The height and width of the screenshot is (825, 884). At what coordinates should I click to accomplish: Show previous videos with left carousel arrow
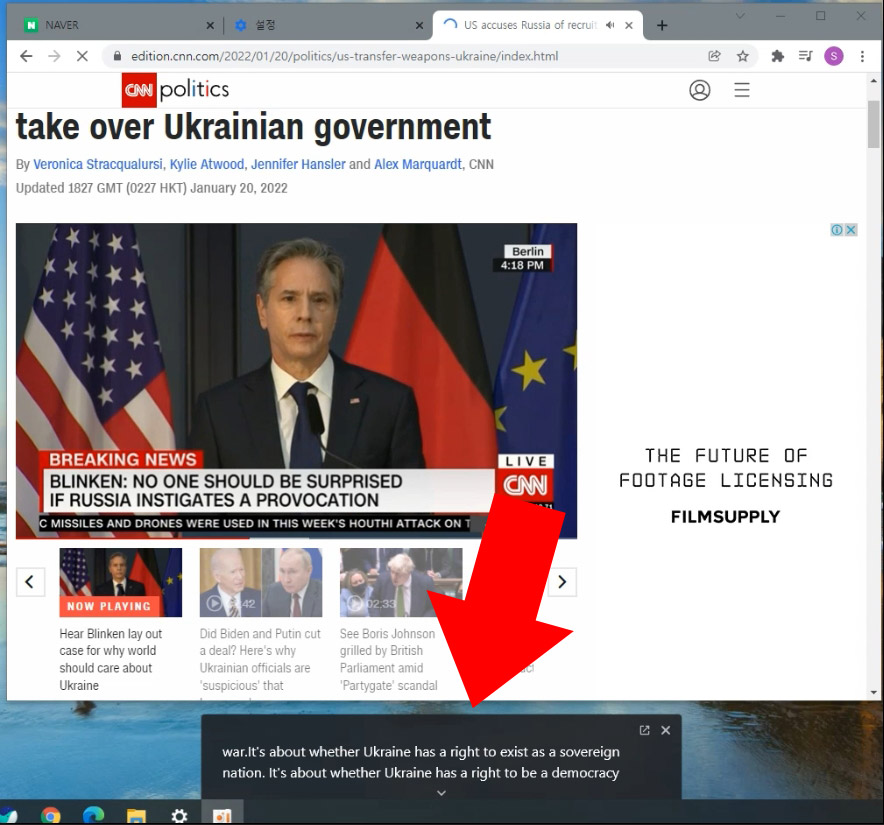coord(30,582)
